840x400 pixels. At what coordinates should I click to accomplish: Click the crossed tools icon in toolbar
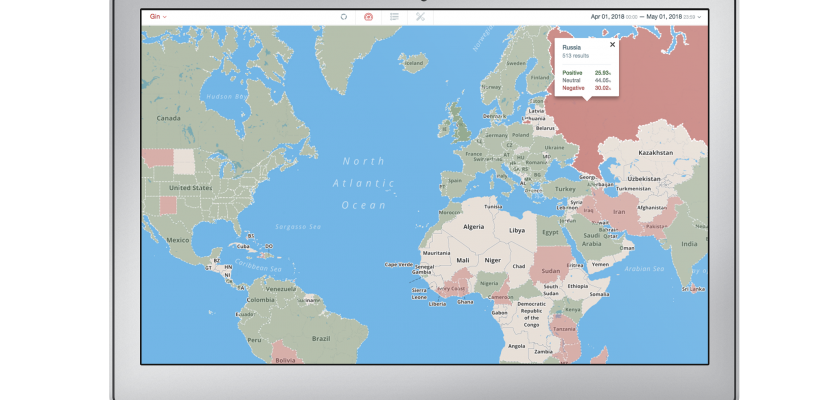tap(421, 17)
